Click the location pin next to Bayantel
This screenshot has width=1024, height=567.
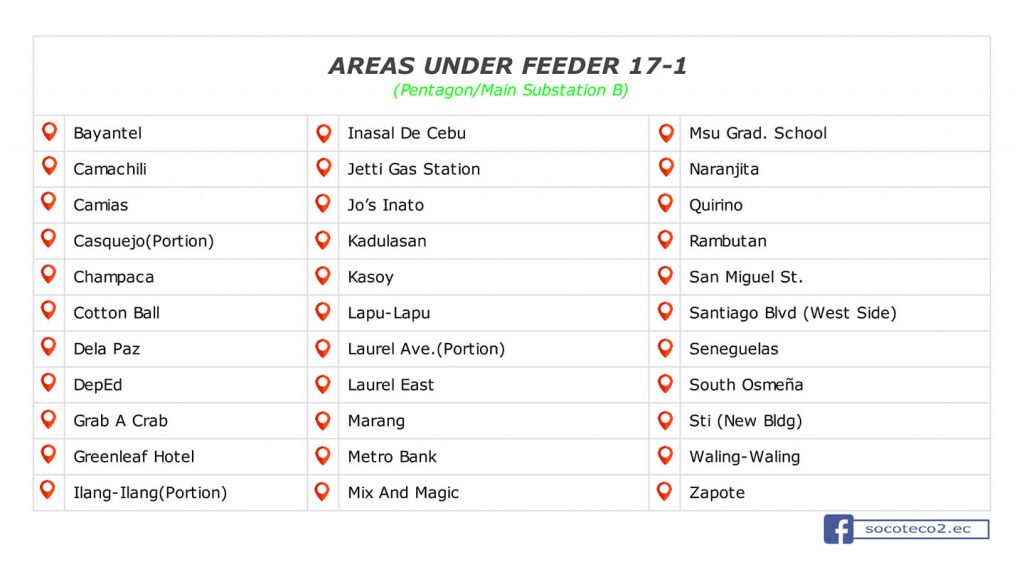[49, 132]
